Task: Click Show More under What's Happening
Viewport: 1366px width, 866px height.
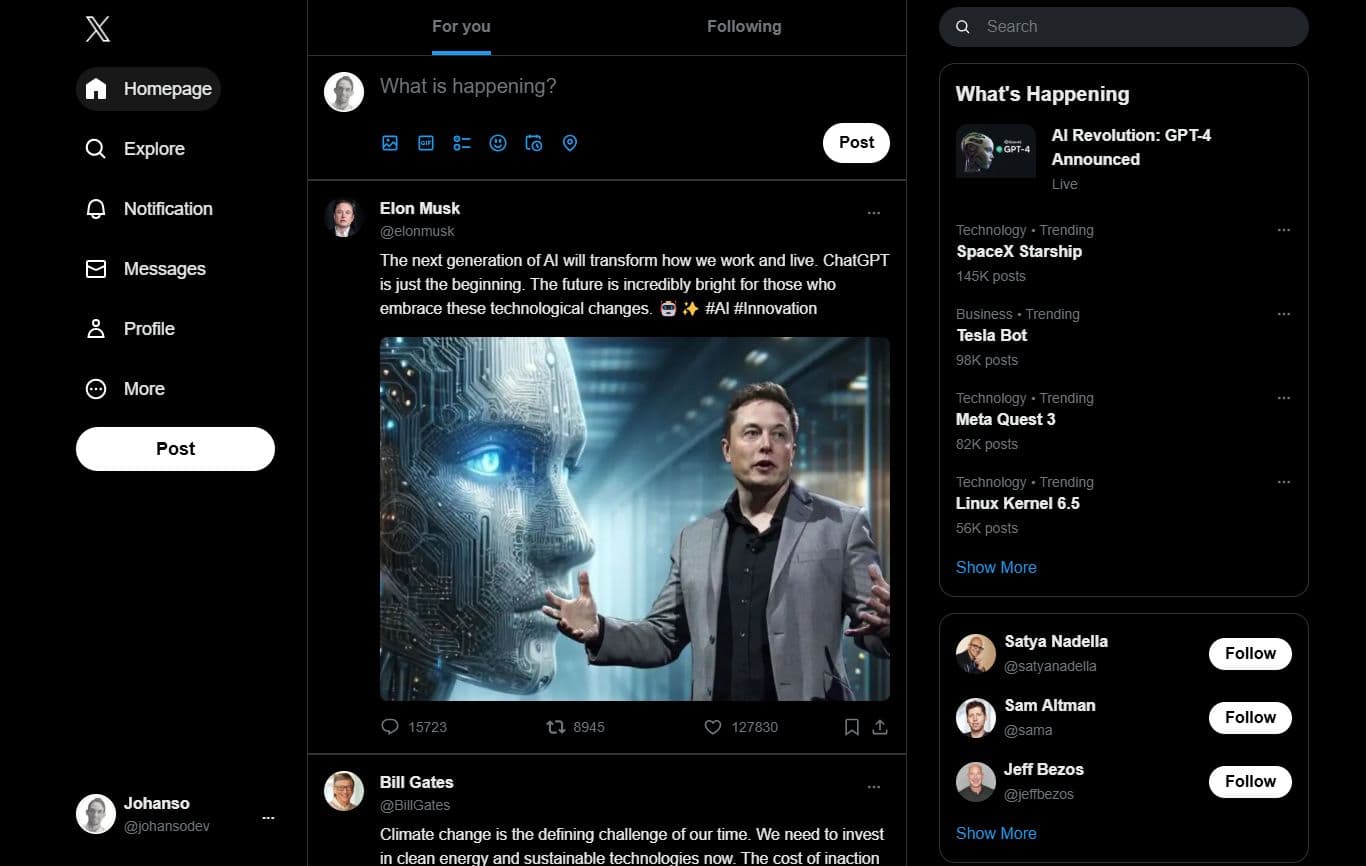Action: (x=996, y=567)
